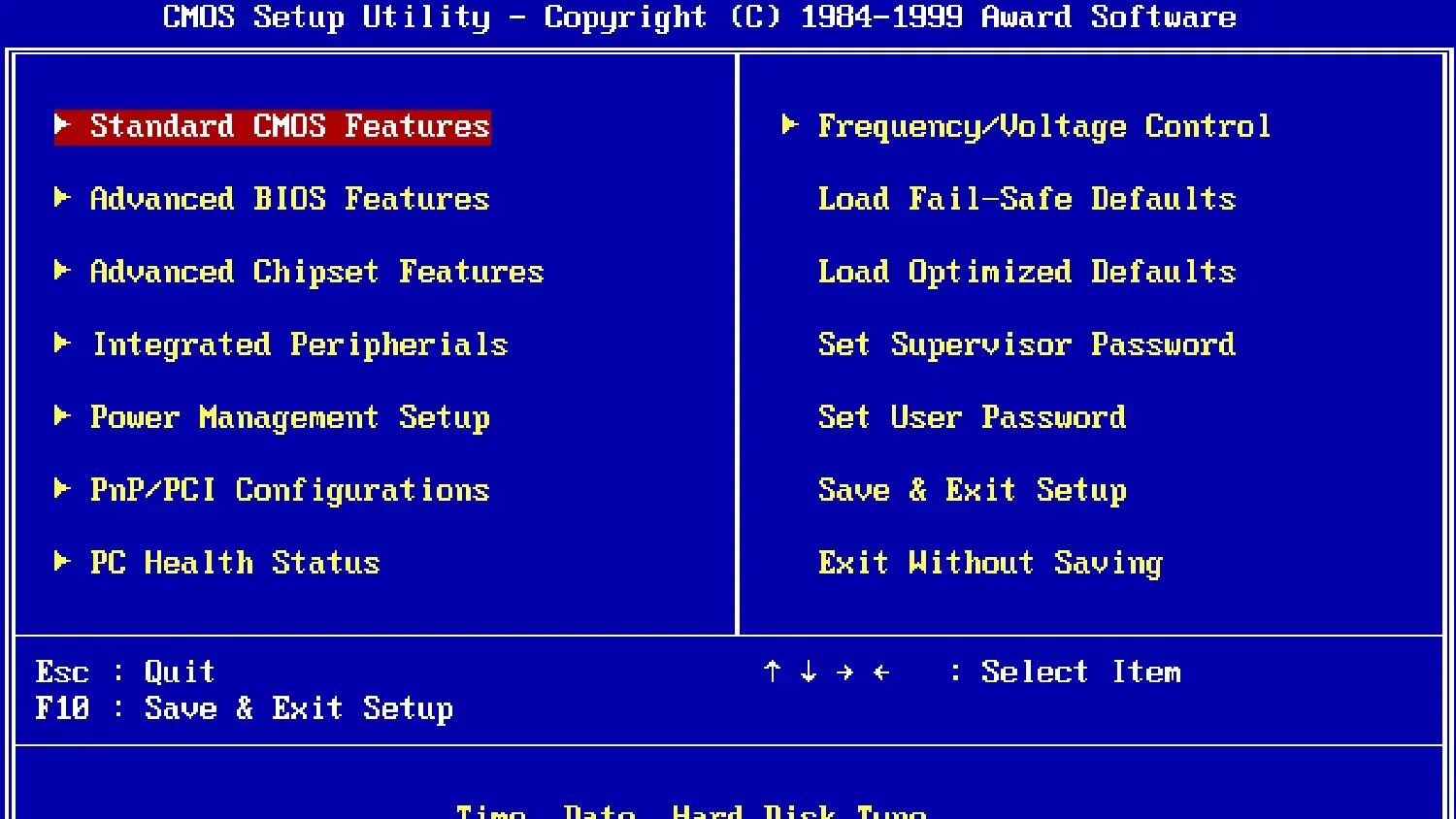Select Set Supervisor Password
The width and height of the screenshot is (1456, 819).
pyautogui.click(x=1026, y=344)
